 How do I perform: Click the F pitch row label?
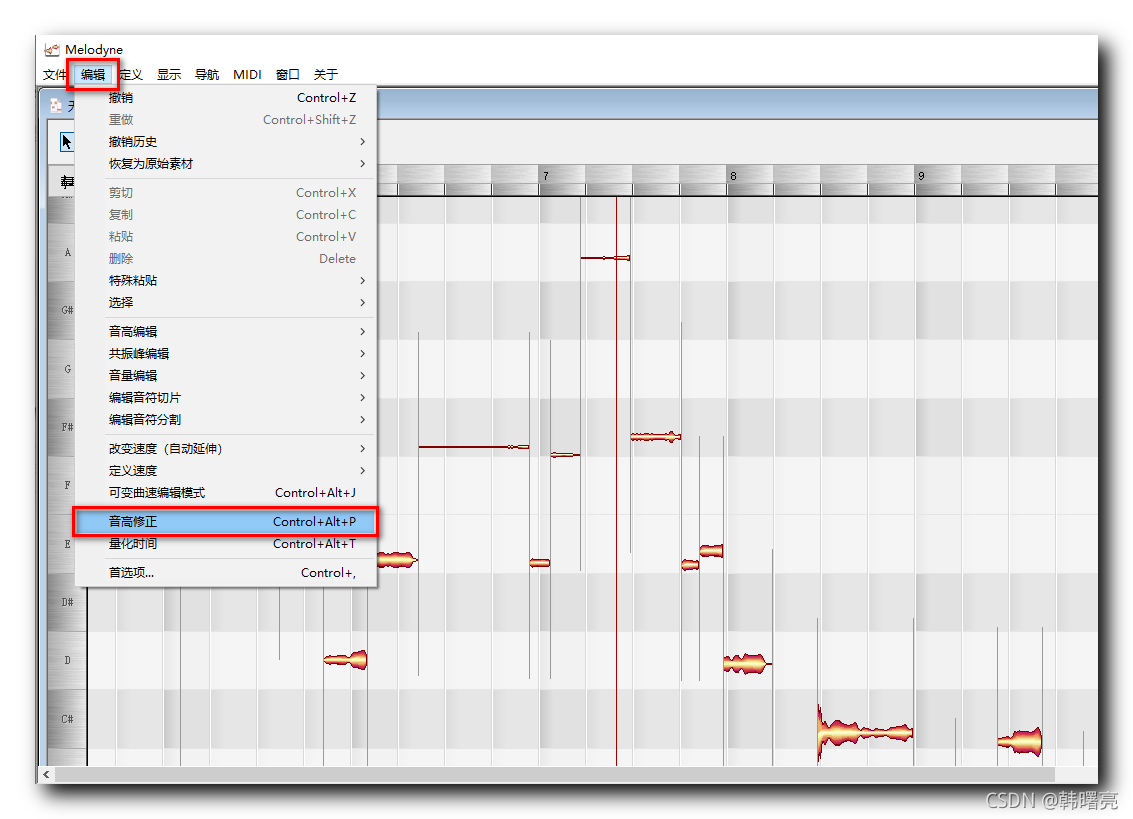coord(67,485)
